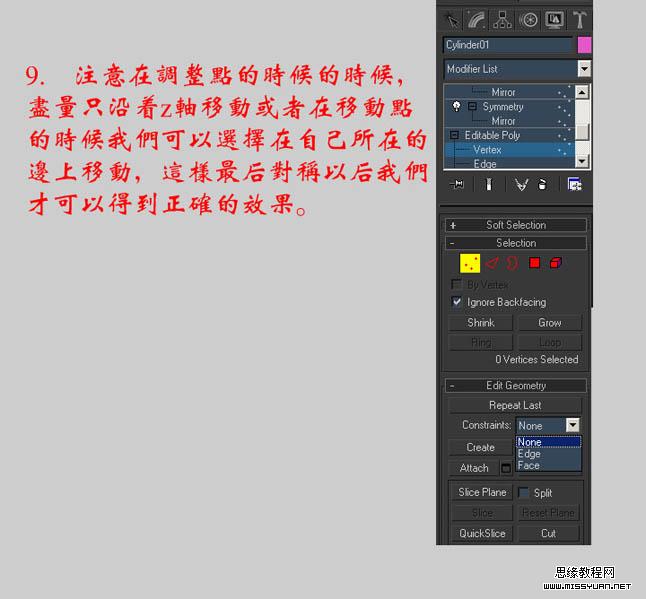Viewport: 646px width, 599px height.
Task: Select Editable Poly in modifier stack
Action: [x=492, y=136]
